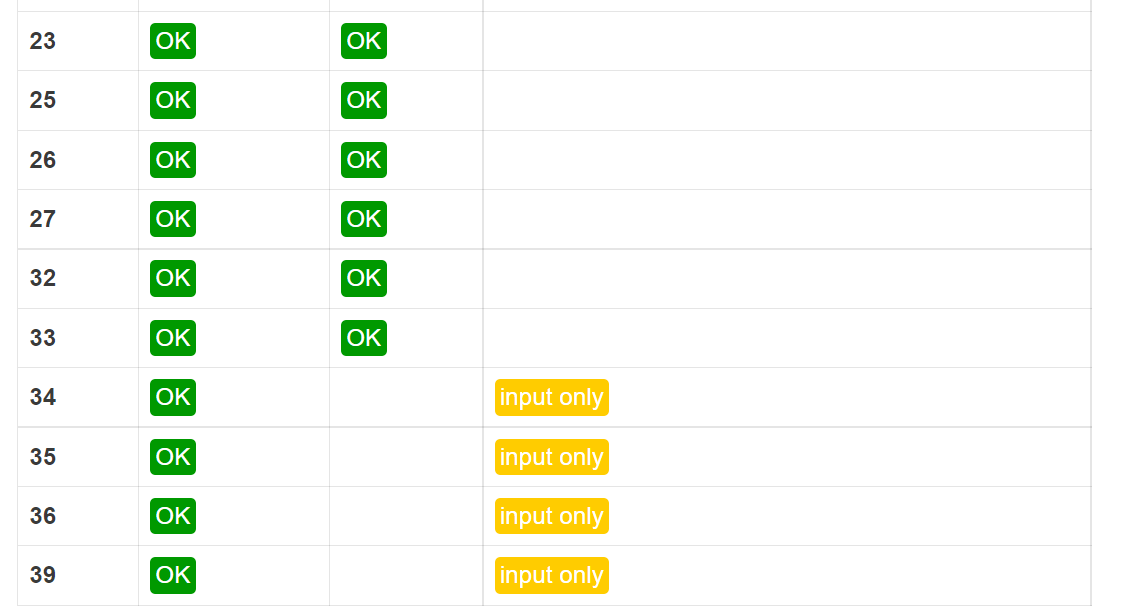The image size is (1121, 612).
Task: Select the pin number 26 cell
Action: (x=43, y=160)
